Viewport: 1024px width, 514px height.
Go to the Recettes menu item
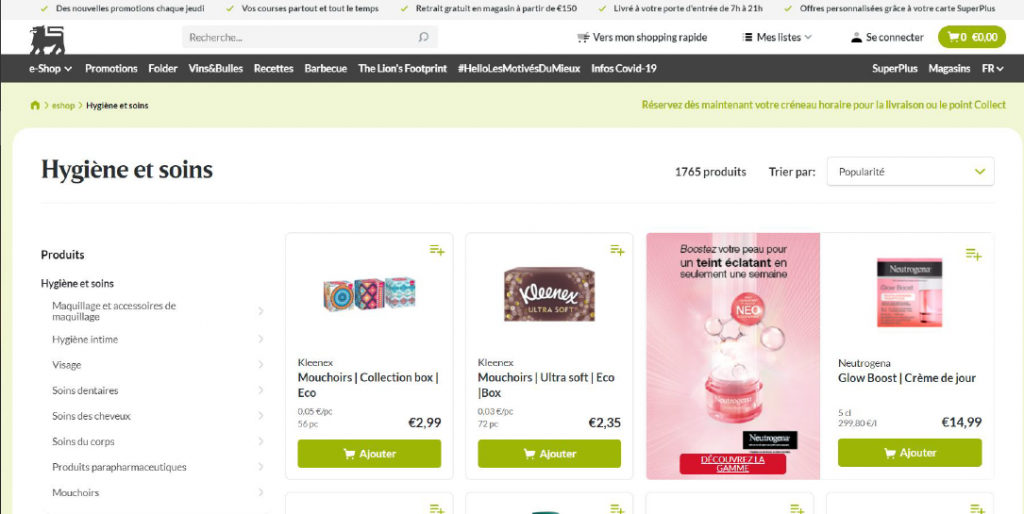coord(274,69)
